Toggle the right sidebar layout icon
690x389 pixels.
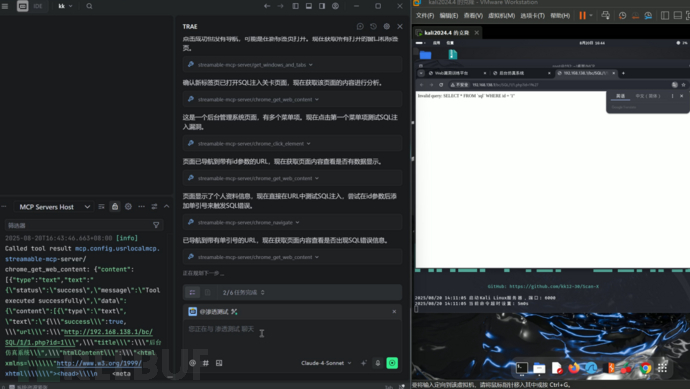pyautogui.click(x=322, y=6)
